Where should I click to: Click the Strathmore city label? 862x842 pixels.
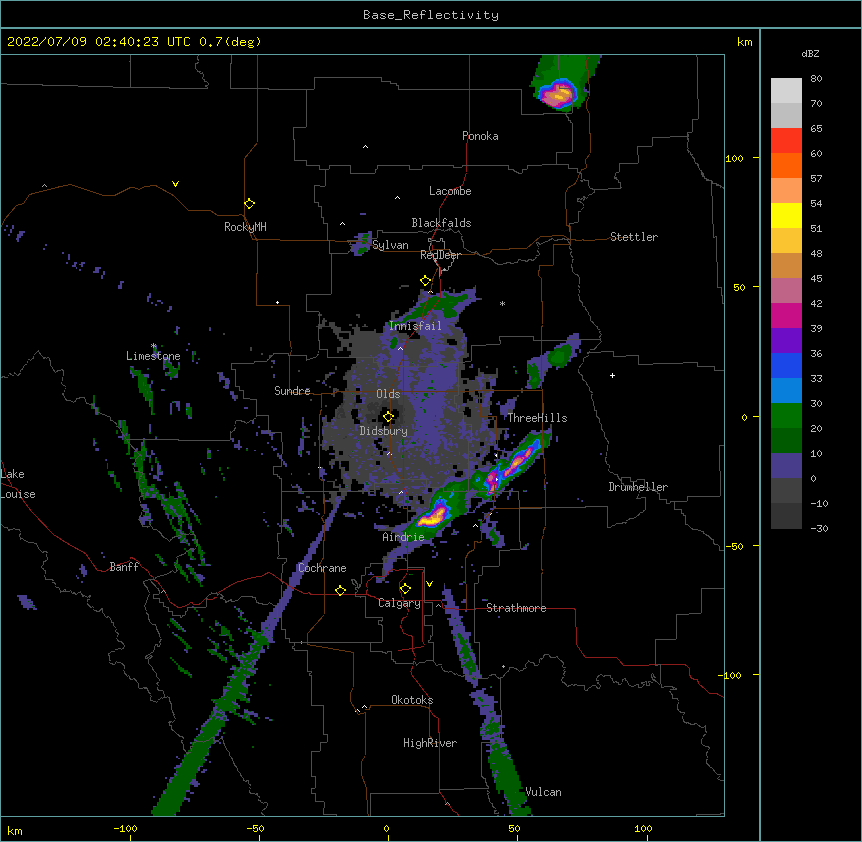(x=516, y=608)
